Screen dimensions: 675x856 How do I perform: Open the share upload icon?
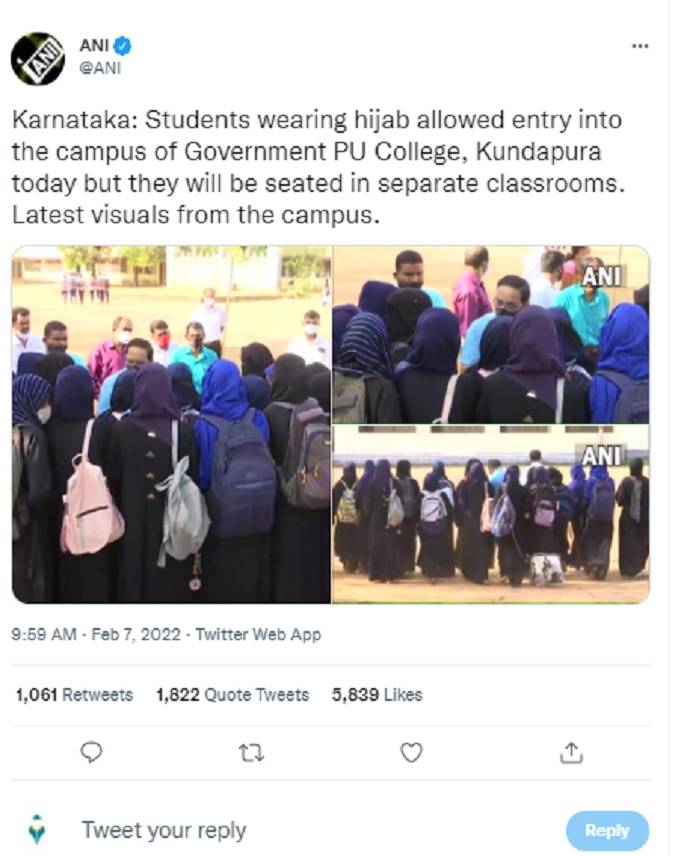click(x=571, y=752)
